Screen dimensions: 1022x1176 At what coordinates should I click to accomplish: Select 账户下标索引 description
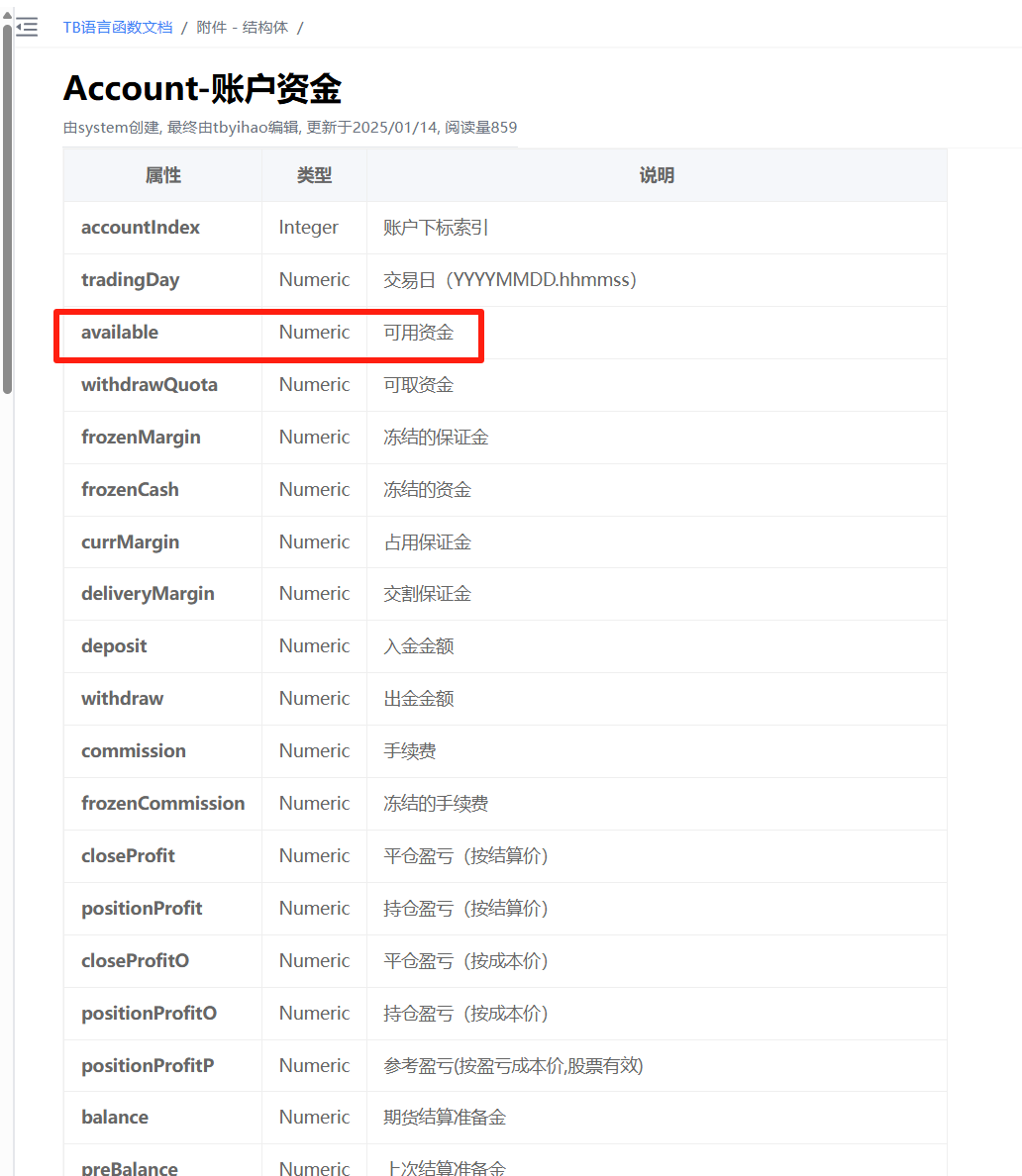[435, 228]
